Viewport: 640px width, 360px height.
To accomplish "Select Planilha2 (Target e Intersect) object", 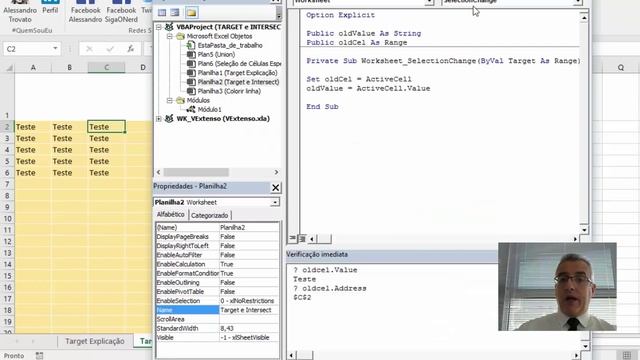I will tap(238, 82).
